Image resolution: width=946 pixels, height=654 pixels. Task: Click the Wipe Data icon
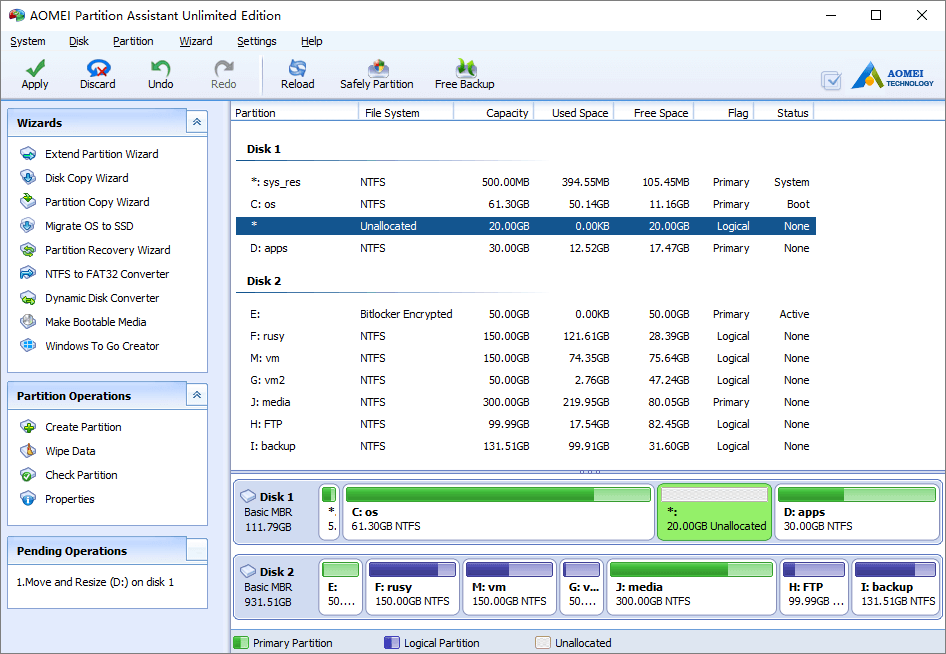[28, 451]
